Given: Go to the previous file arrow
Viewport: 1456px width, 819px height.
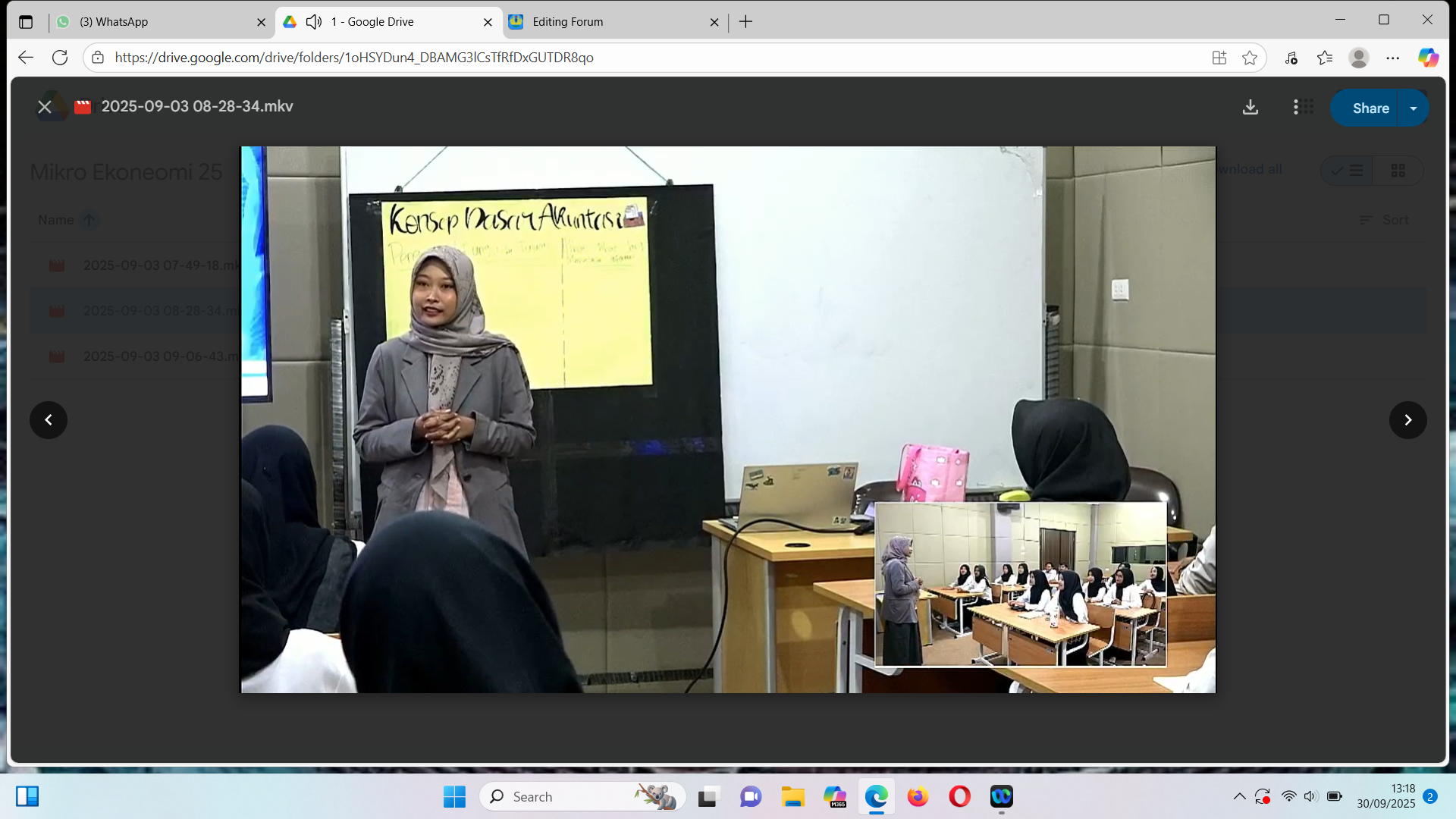Looking at the screenshot, I should coord(49,420).
